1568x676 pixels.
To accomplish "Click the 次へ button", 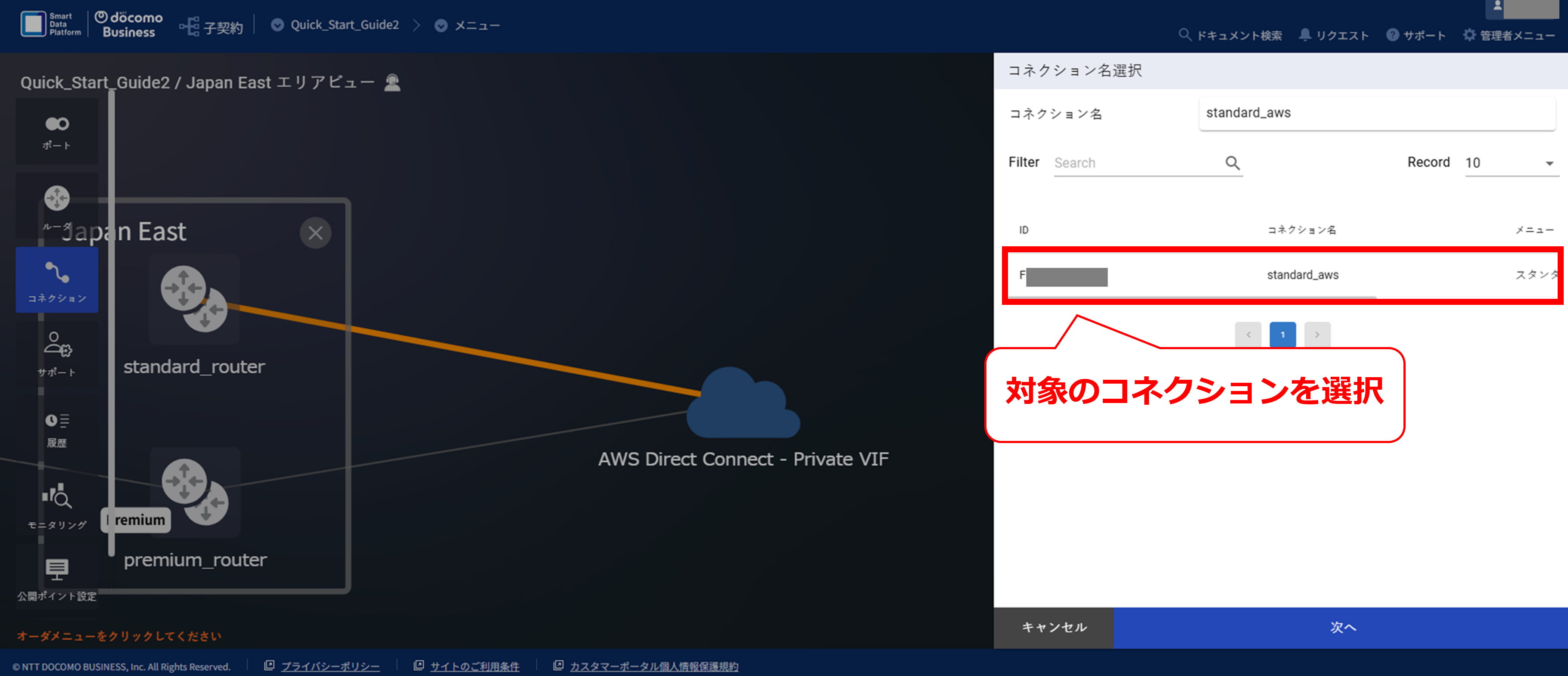I will 1341,627.
